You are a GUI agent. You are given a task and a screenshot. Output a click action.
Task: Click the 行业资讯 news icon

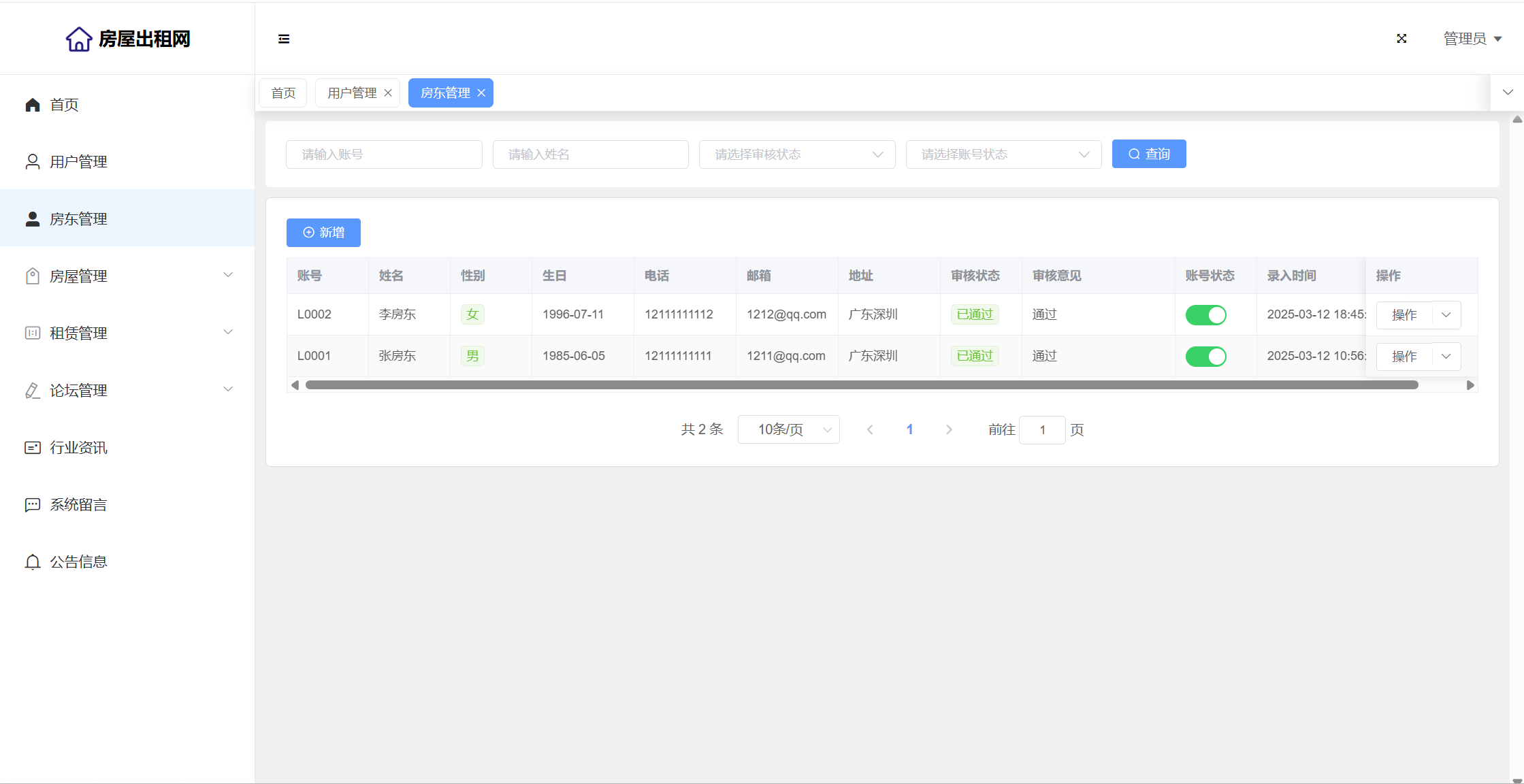tap(32, 448)
